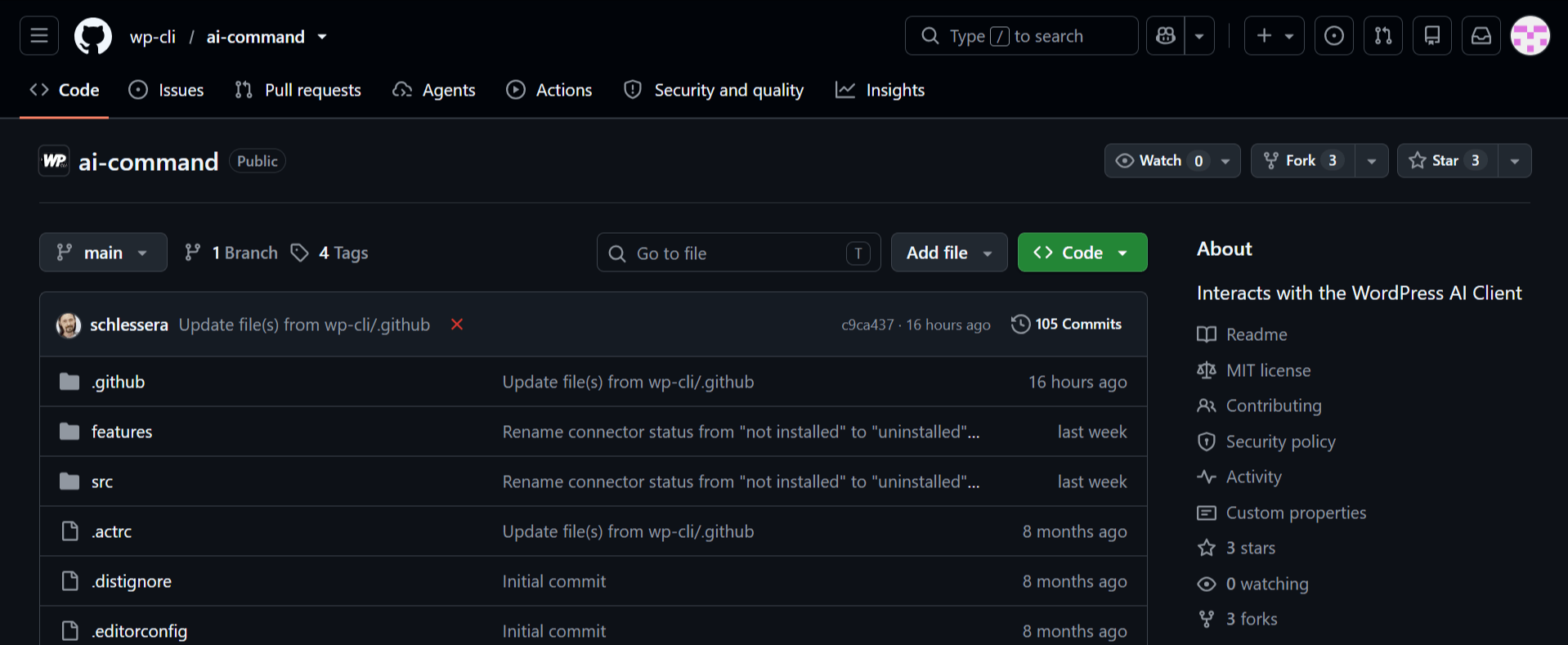Open the wp-cli organization link
Screen dimensions: 1568x645
[153, 37]
